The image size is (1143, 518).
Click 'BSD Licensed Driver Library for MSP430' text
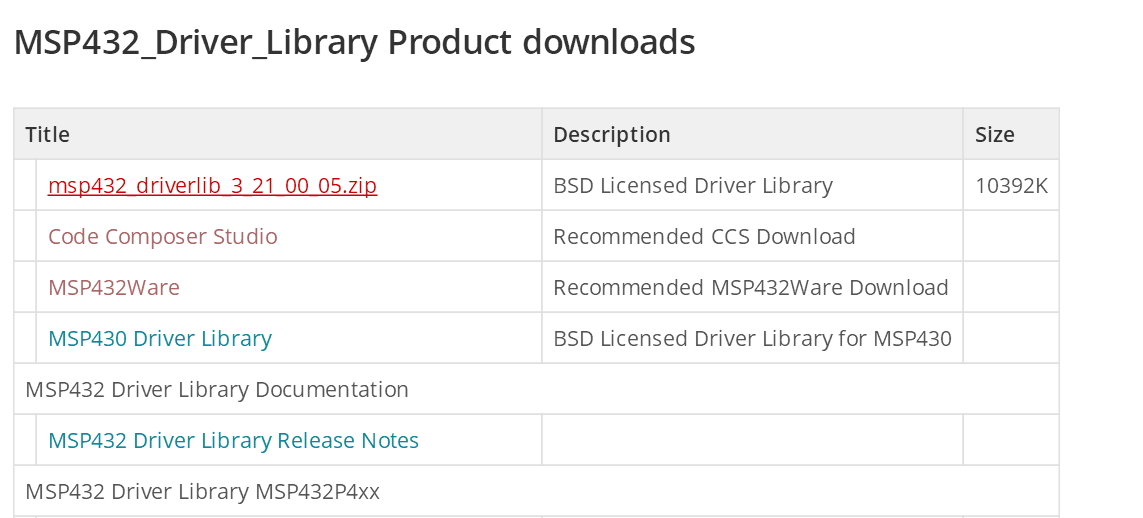(x=752, y=339)
